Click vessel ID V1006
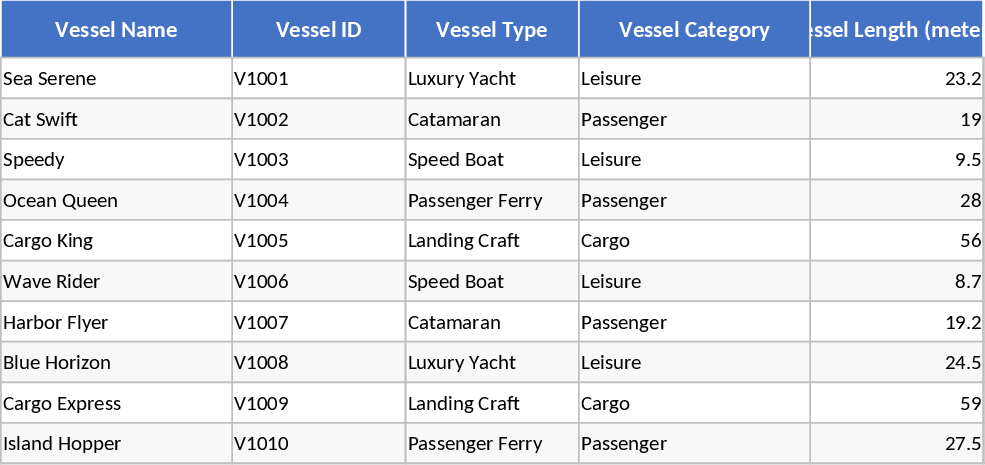The width and height of the screenshot is (985, 465). pos(261,282)
